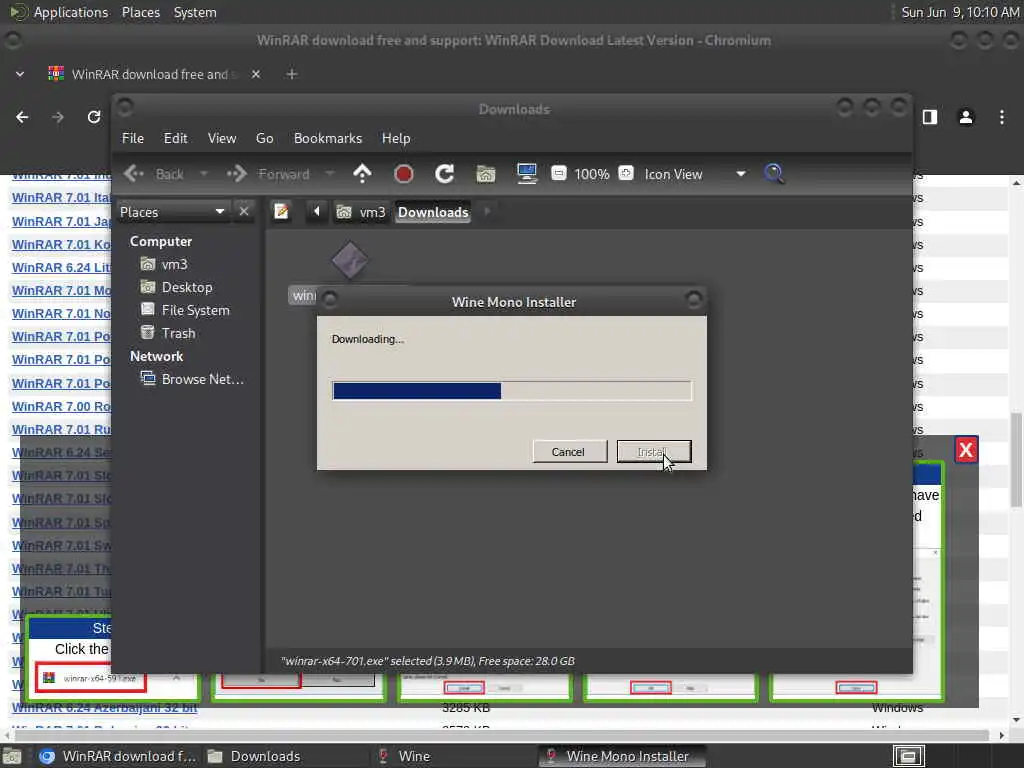Go up to parent folder icon
1024x768 pixels.
[362, 174]
